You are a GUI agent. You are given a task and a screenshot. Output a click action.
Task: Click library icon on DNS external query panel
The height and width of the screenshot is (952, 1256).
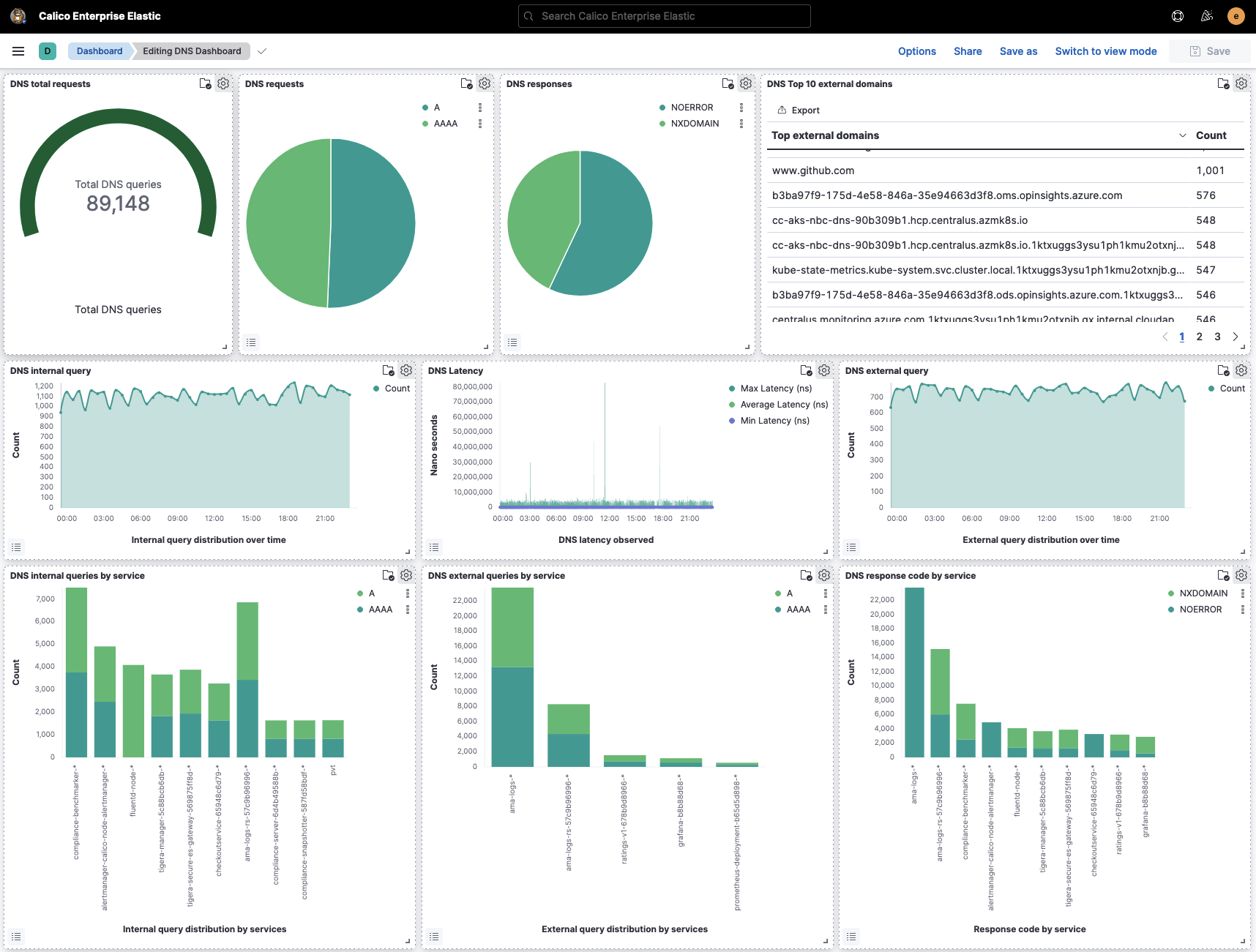coord(1224,370)
